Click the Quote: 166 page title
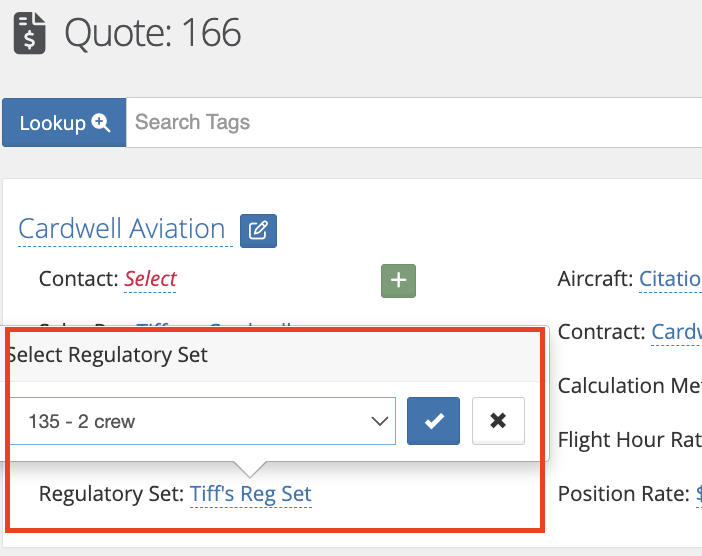702x556 pixels. click(153, 33)
